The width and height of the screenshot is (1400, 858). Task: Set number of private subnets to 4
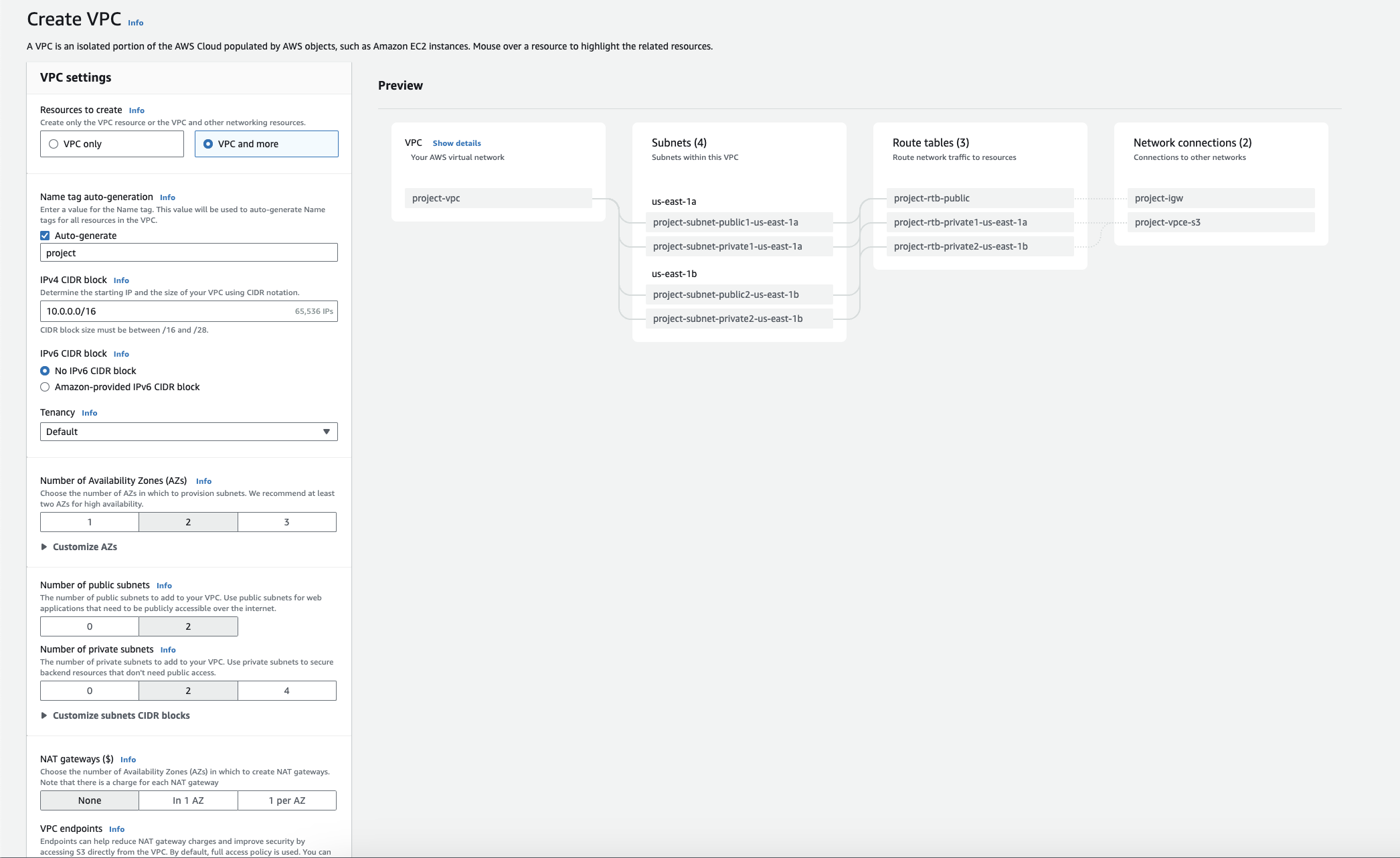pyautogui.click(x=286, y=691)
